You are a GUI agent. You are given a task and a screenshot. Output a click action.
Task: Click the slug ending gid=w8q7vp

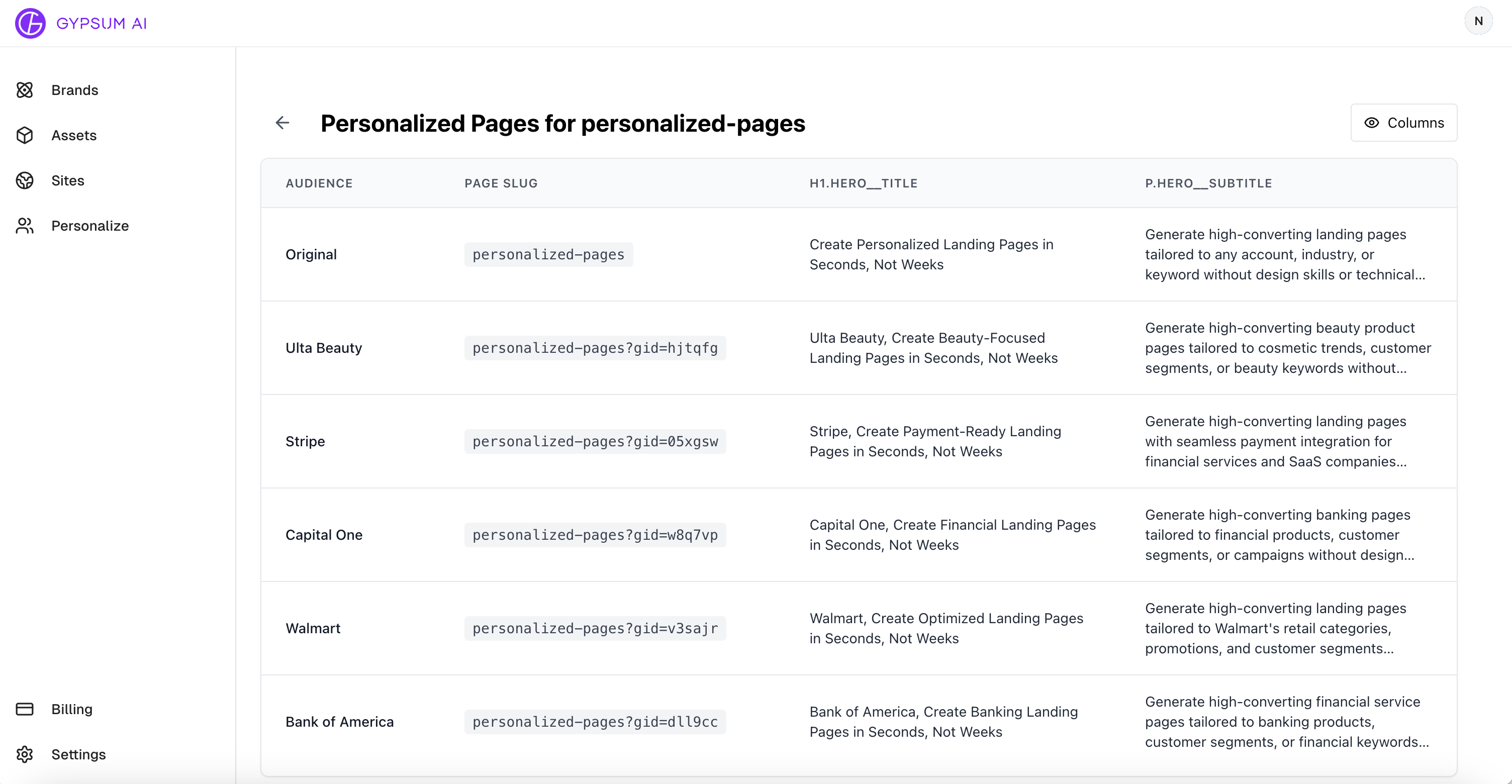595,535
